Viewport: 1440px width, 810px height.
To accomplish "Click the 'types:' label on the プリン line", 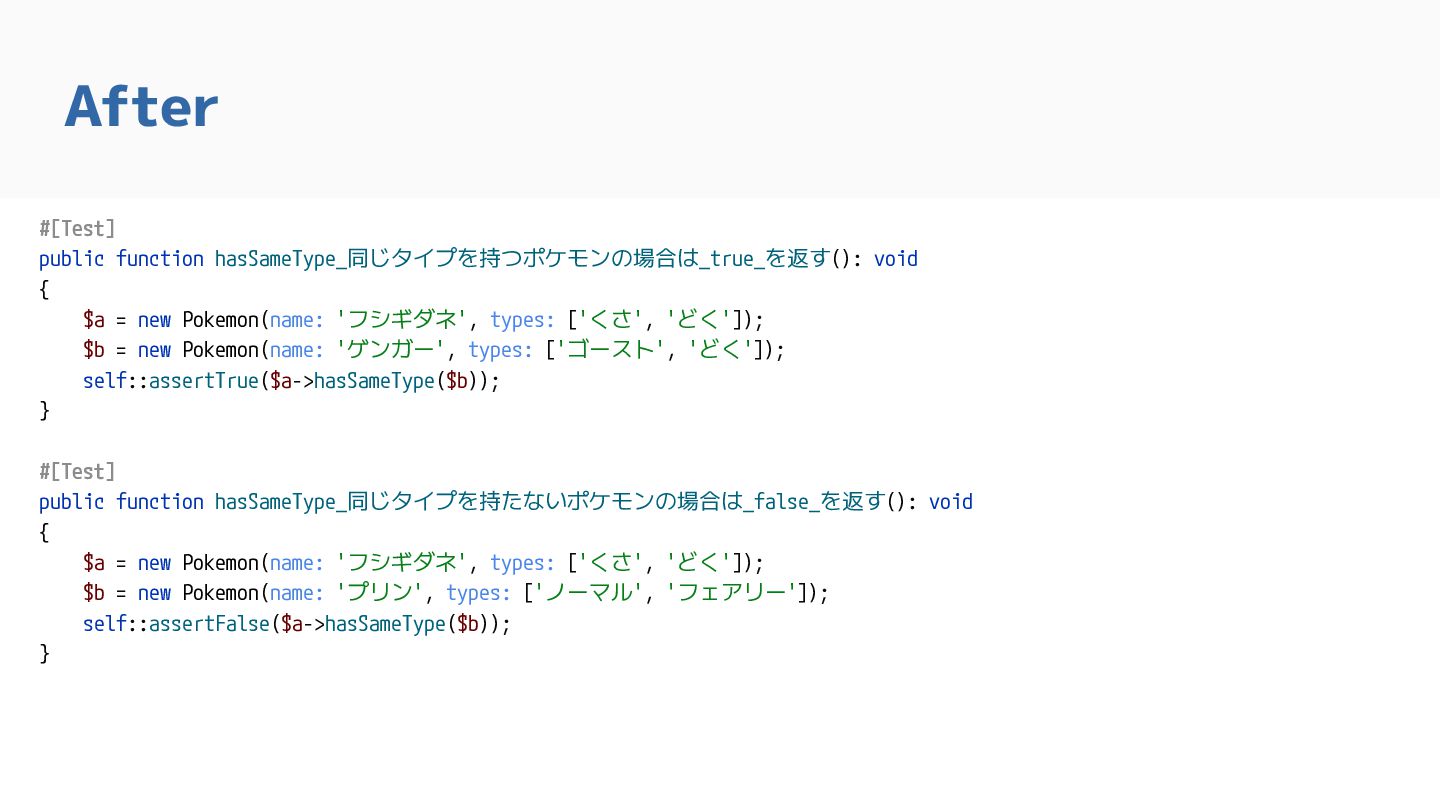I will tap(479, 593).
